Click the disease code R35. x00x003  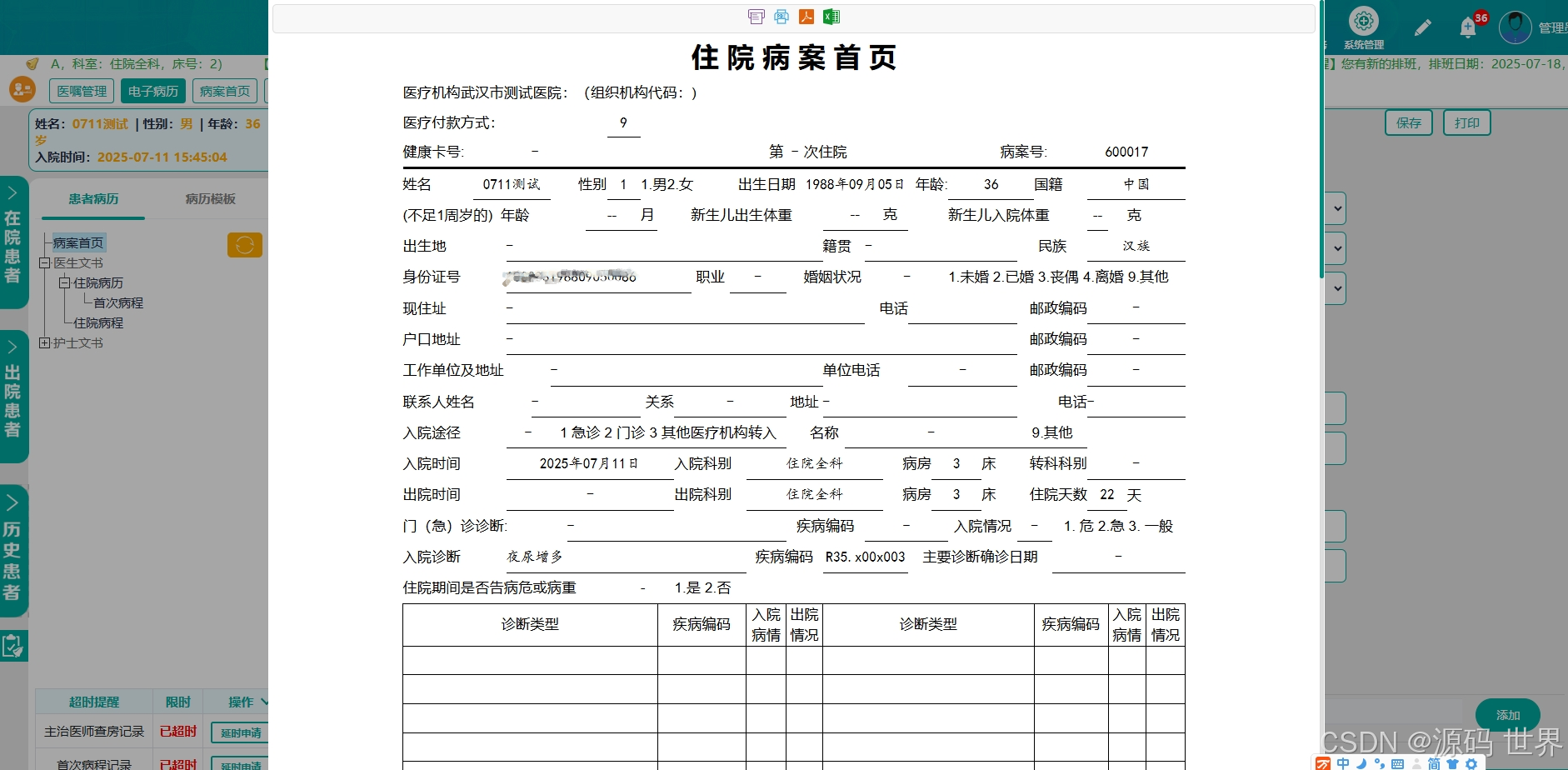point(865,557)
